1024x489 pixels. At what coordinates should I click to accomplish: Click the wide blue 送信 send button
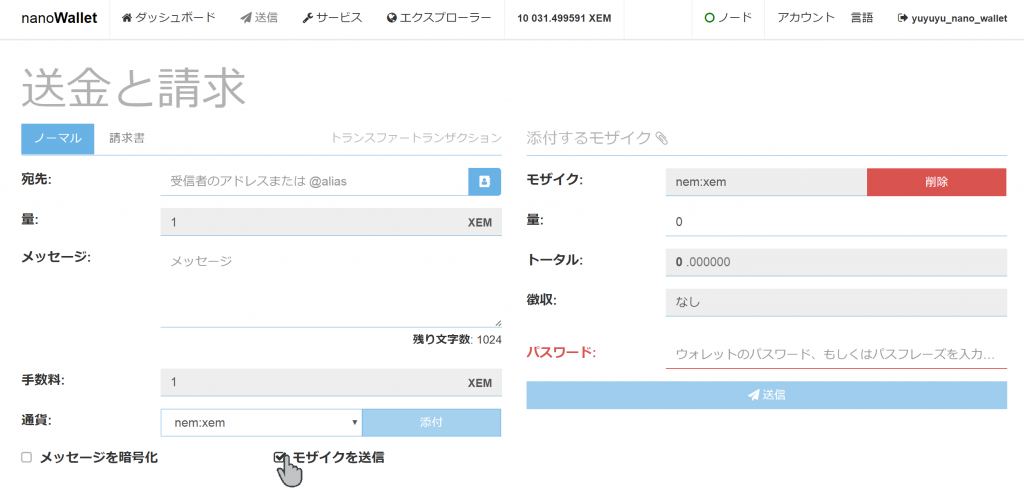tap(766, 395)
